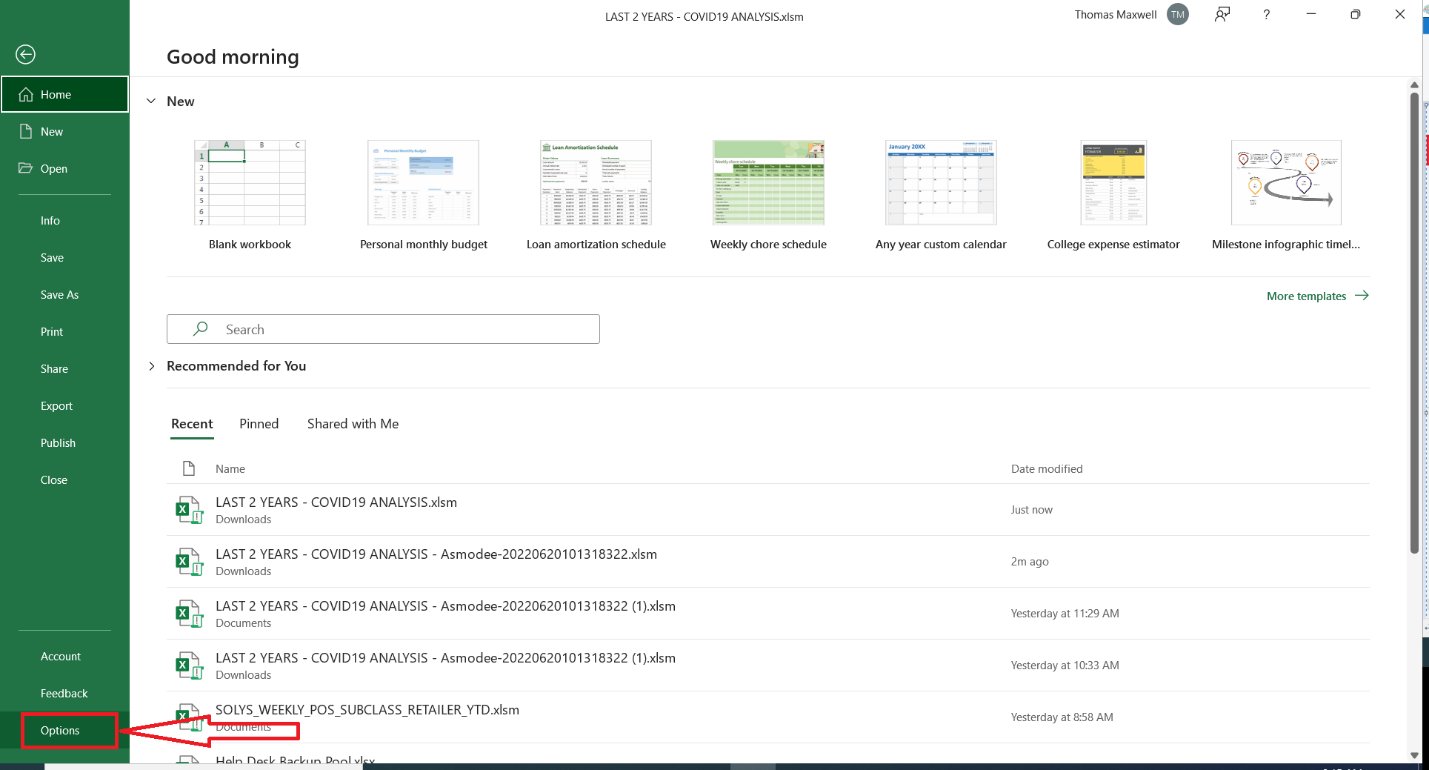Select New in the sidebar
Image resolution: width=1429 pixels, height=770 pixels.
point(65,131)
